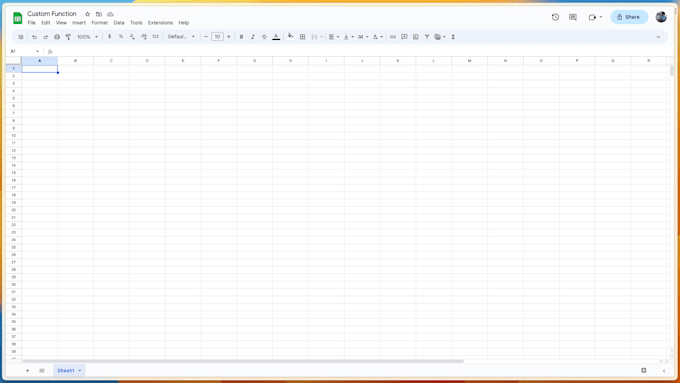Open the Help menu
680x383 pixels.
click(x=184, y=23)
